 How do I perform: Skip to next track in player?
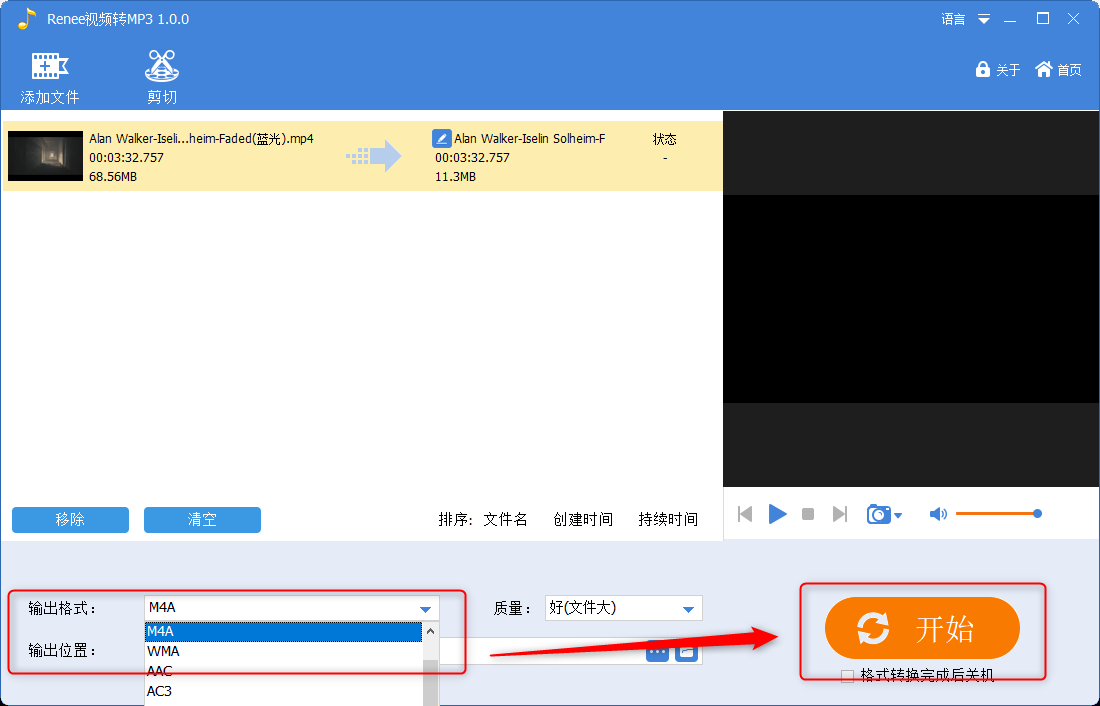click(x=840, y=514)
